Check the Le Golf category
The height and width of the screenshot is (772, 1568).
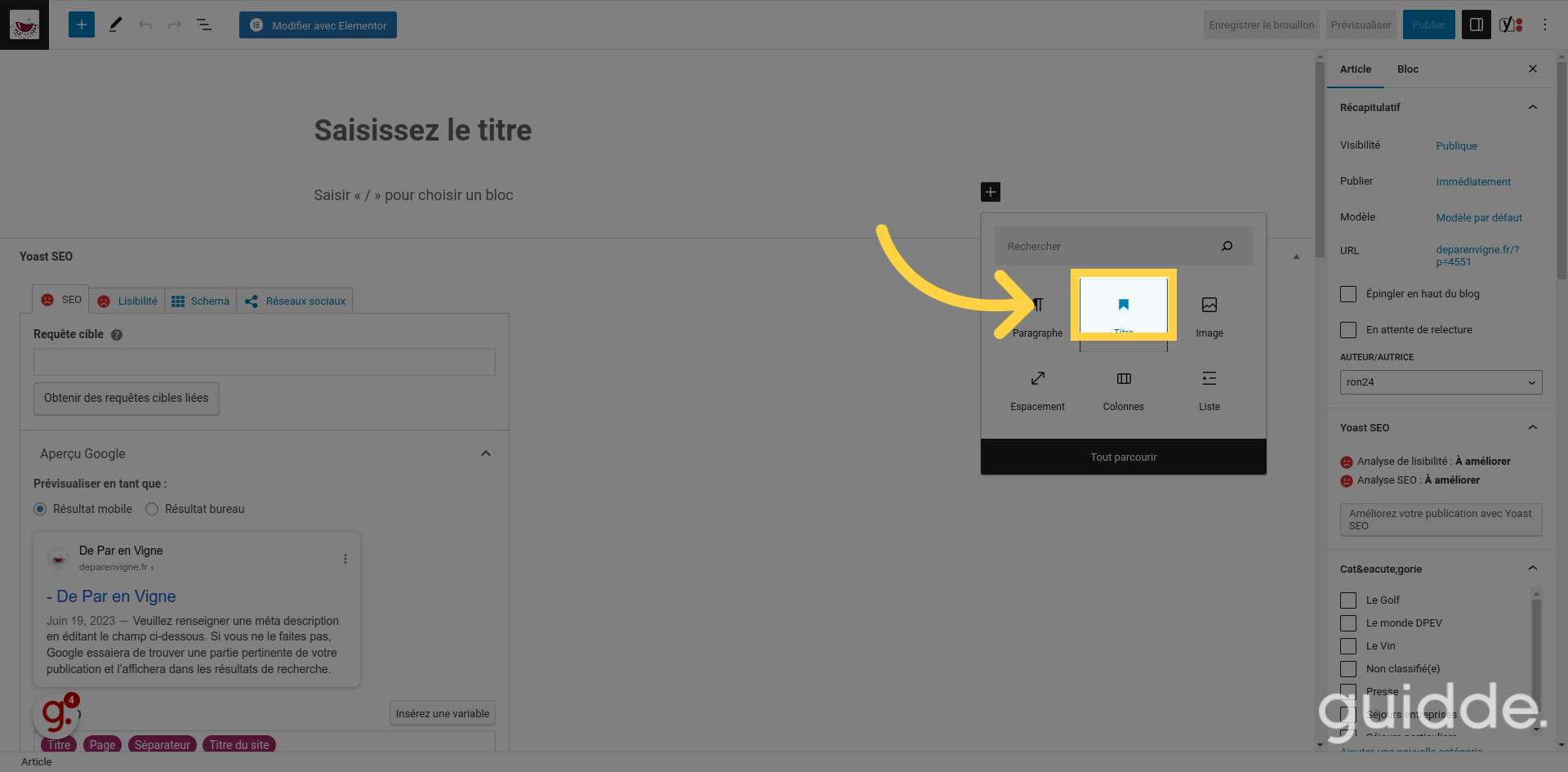tap(1348, 600)
